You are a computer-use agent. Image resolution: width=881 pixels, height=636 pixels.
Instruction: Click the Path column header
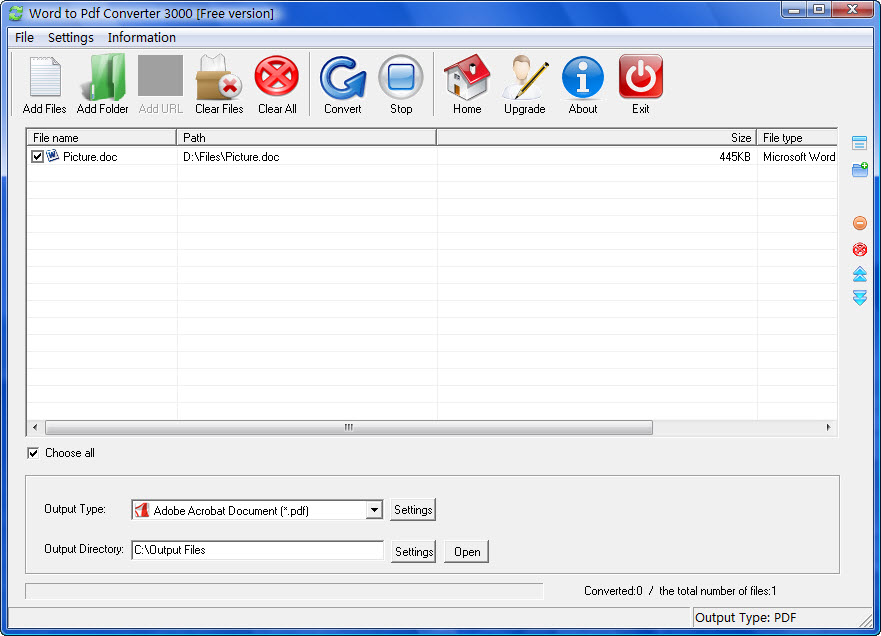coord(306,138)
